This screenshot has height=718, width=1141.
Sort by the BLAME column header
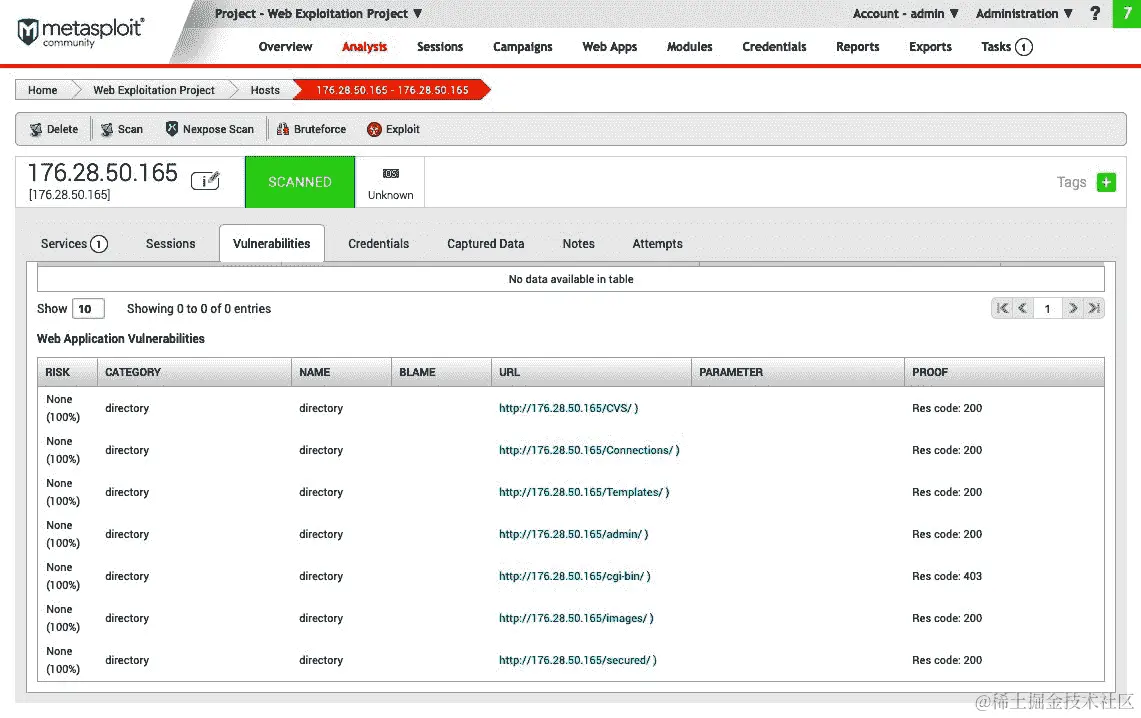point(441,372)
